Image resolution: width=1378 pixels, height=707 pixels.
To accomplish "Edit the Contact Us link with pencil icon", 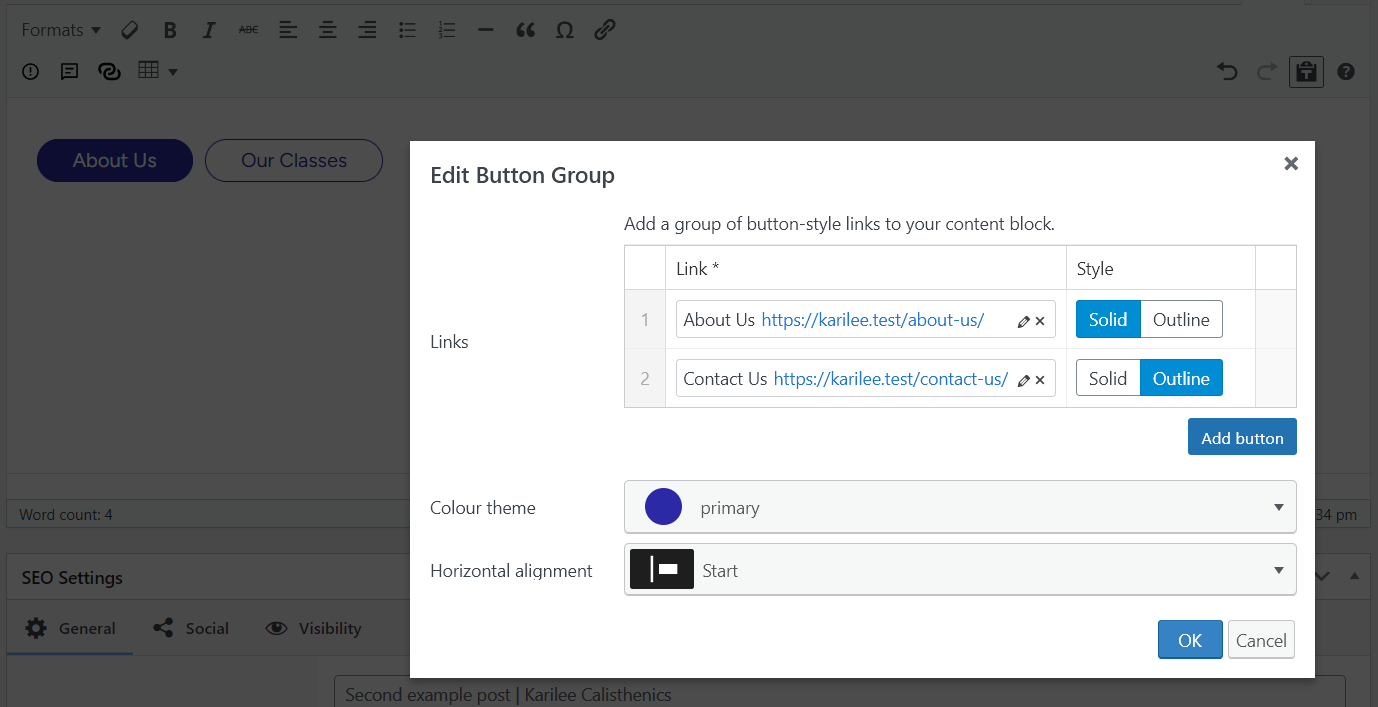I will tap(1023, 380).
